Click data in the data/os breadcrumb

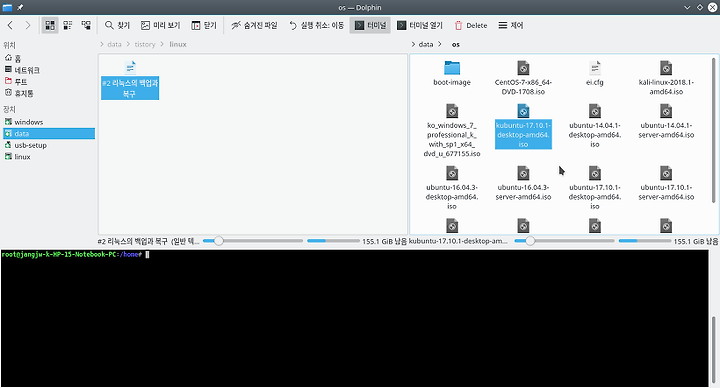(x=426, y=44)
